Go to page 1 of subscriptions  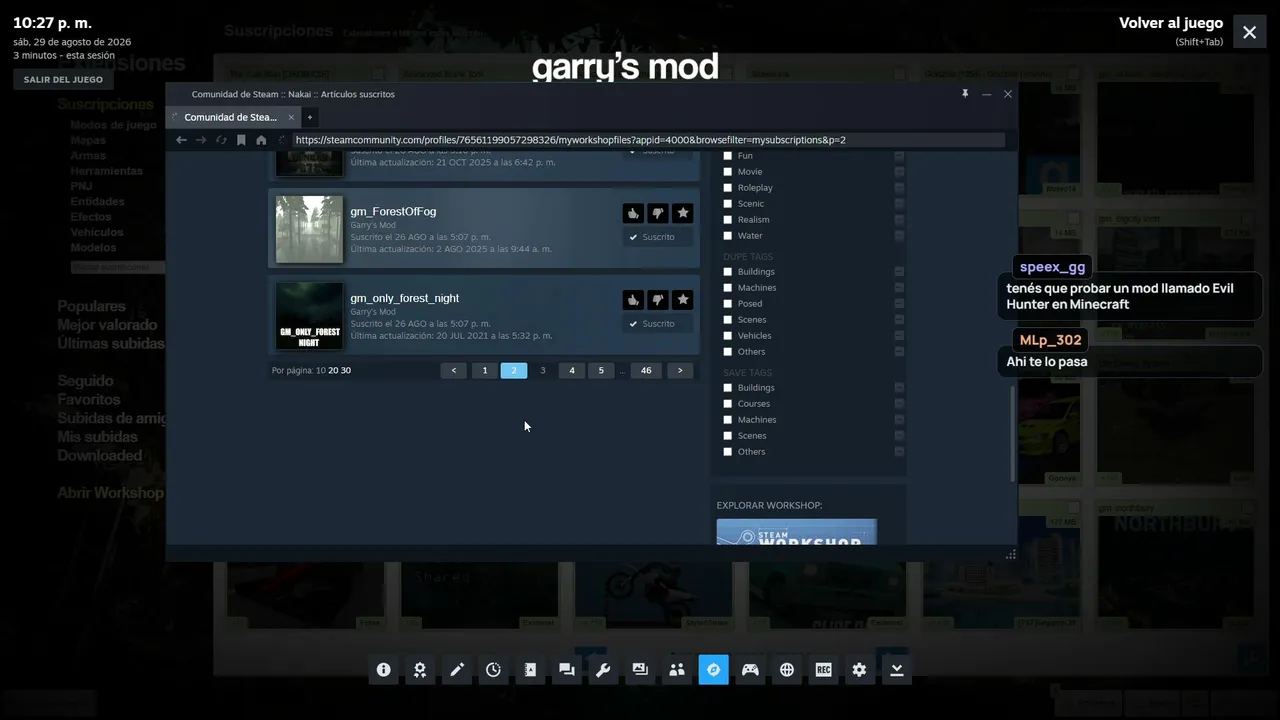coord(485,370)
